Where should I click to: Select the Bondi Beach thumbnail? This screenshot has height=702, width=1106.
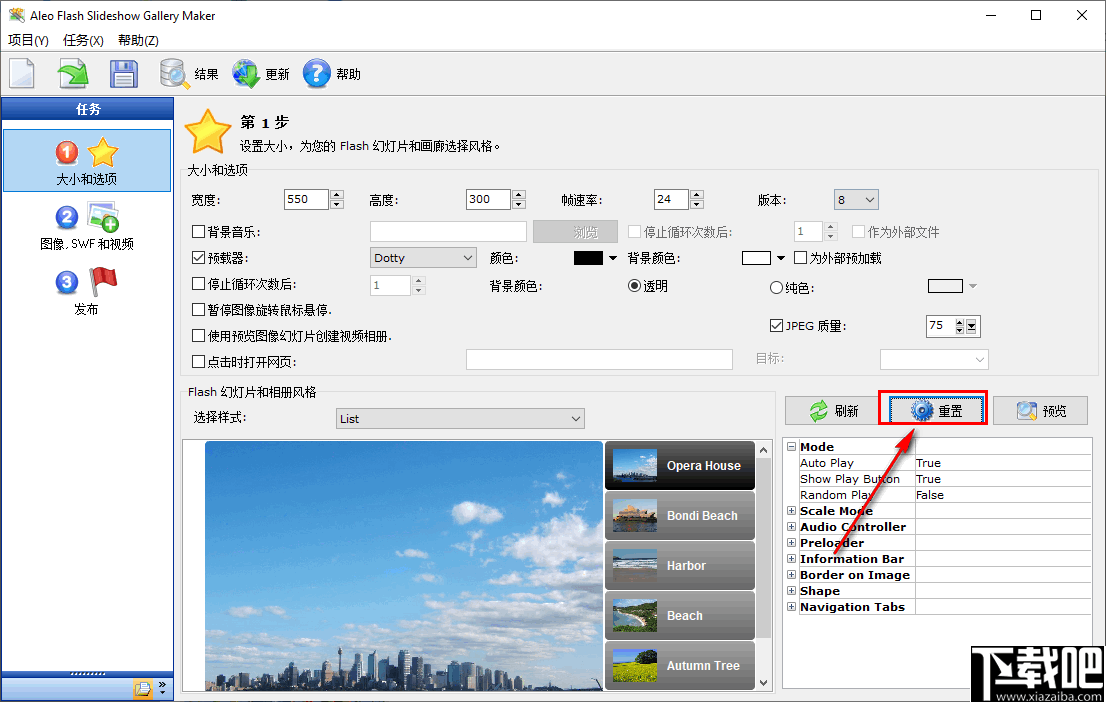click(x=680, y=516)
